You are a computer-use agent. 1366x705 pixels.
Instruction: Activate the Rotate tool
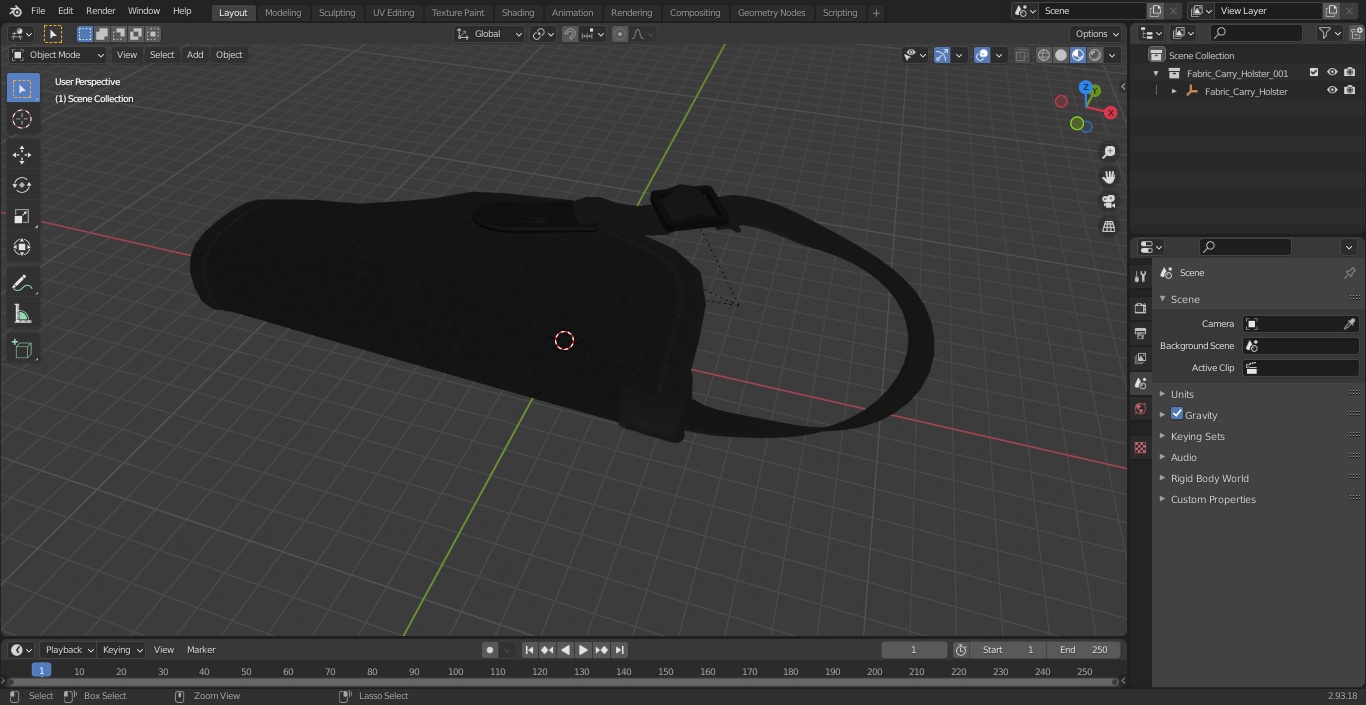(x=22, y=185)
